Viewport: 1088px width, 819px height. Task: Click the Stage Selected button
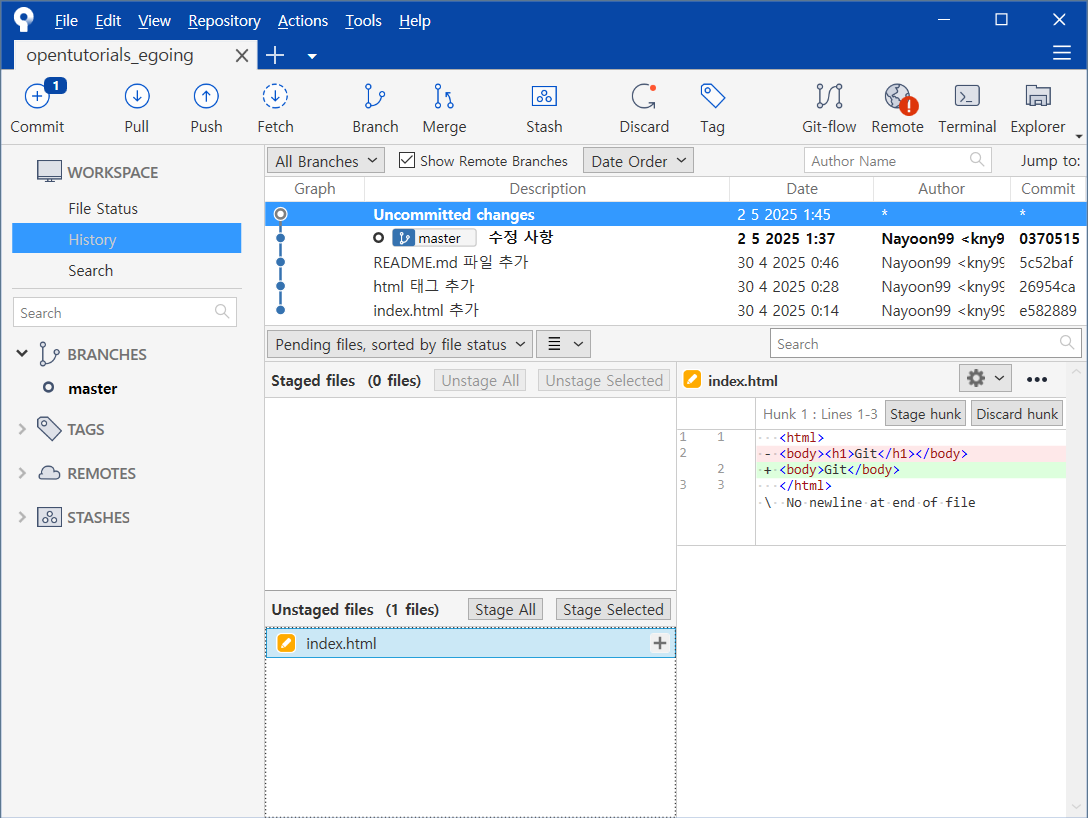(613, 609)
